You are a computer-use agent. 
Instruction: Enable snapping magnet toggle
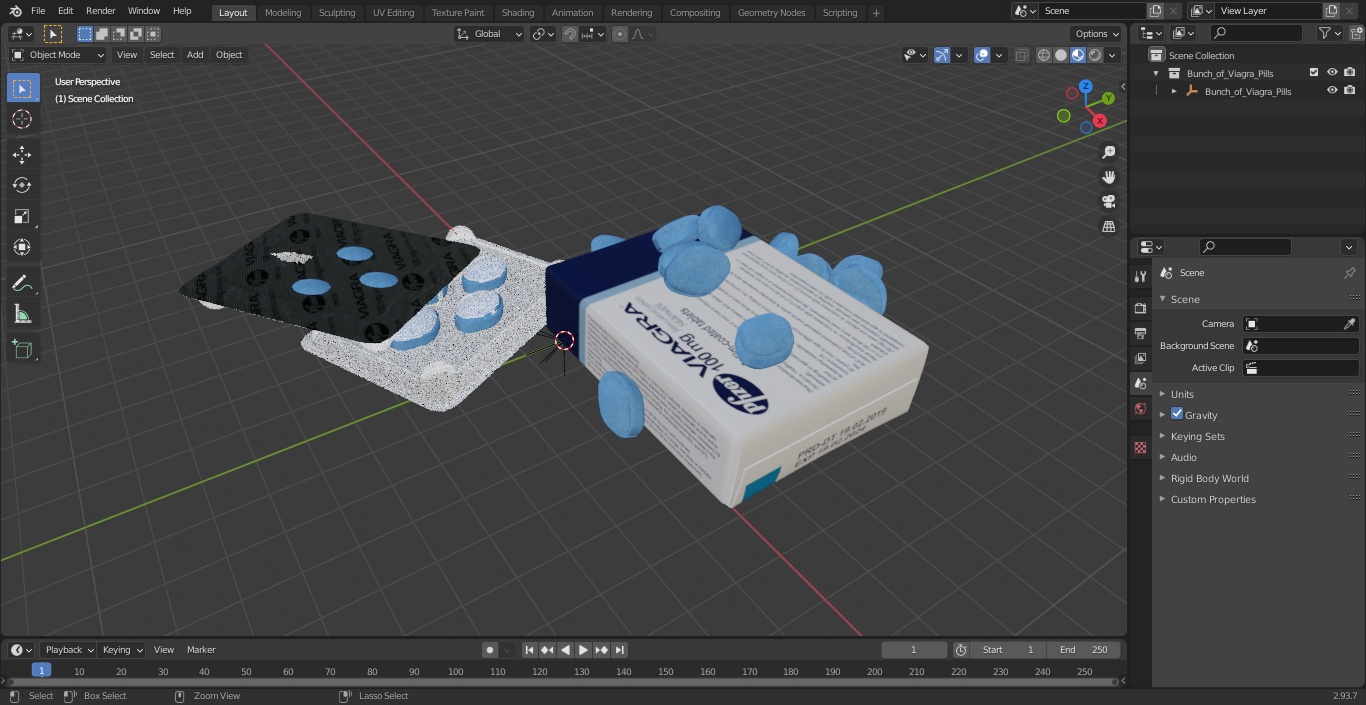click(x=570, y=34)
